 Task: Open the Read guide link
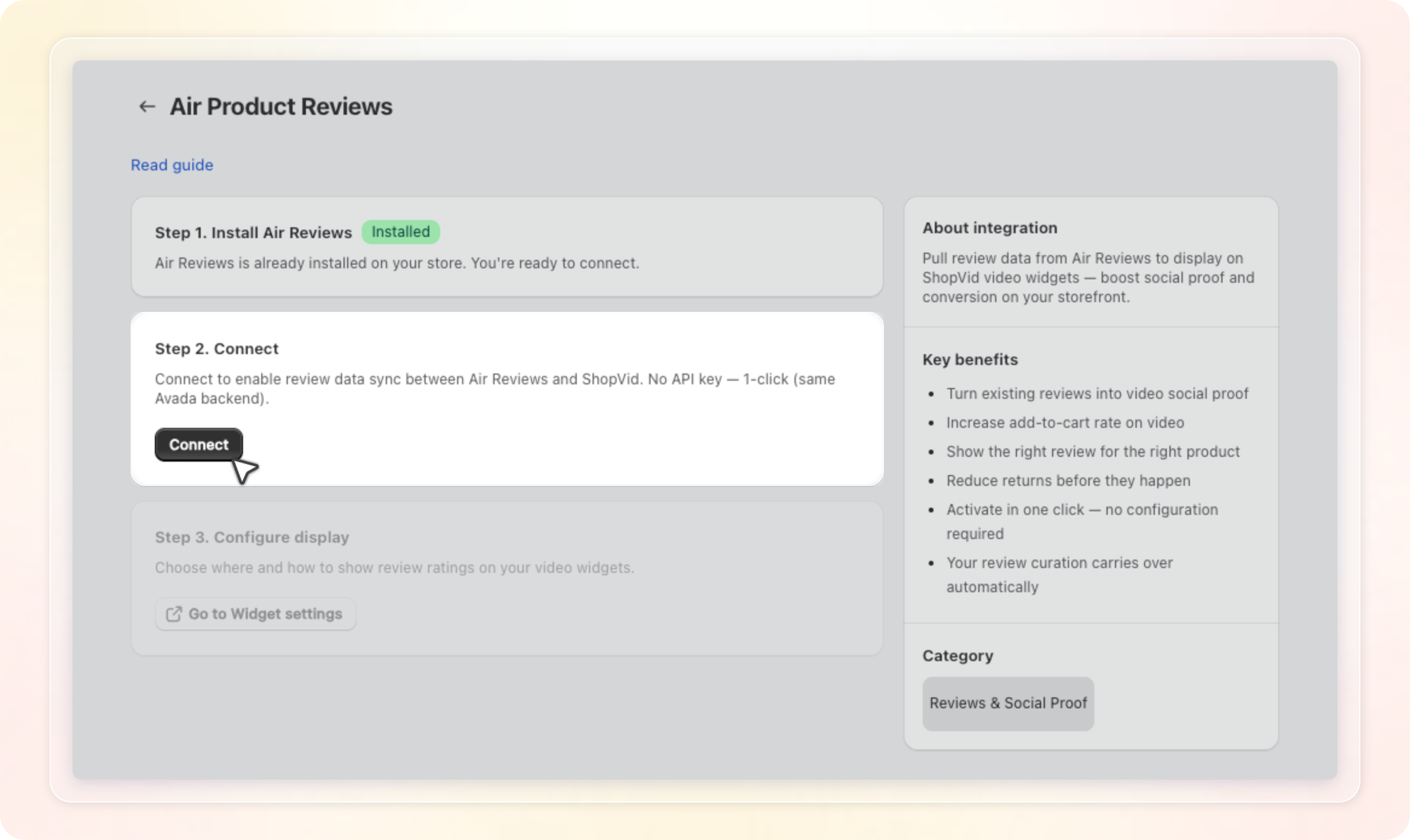[172, 165]
